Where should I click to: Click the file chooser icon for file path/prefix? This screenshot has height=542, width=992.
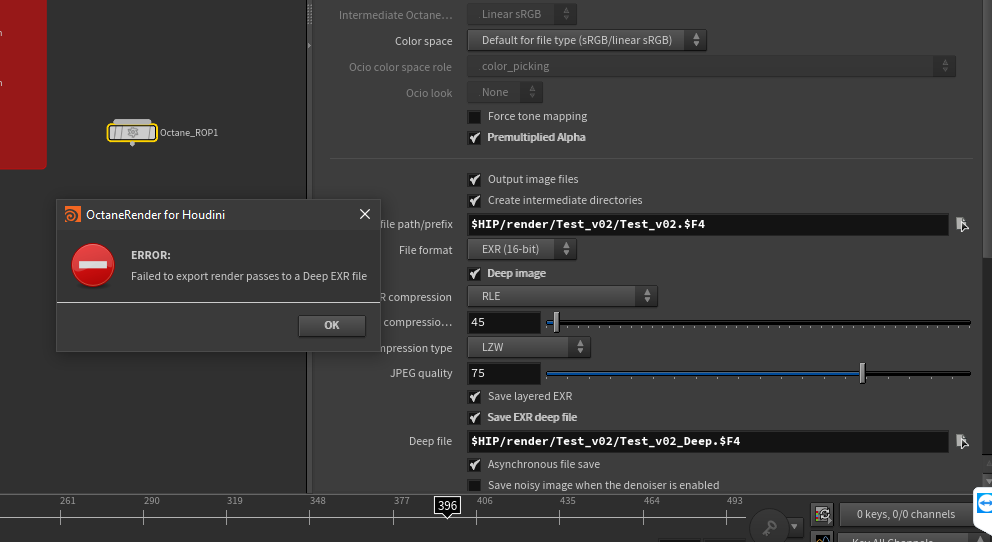[961, 224]
